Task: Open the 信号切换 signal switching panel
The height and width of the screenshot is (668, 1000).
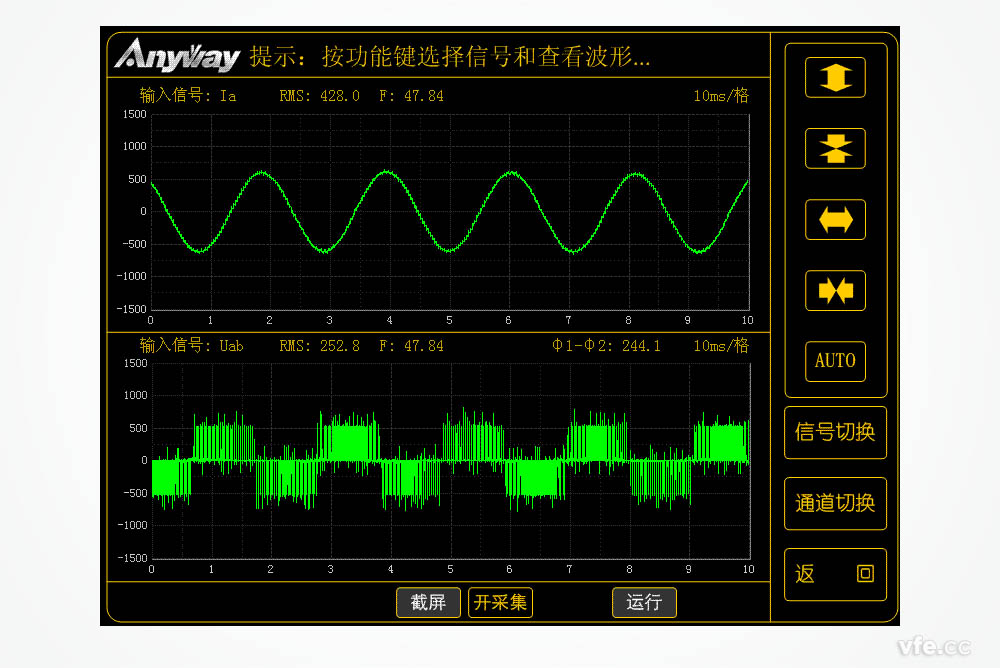Action: pyautogui.click(x=835, y=433)
